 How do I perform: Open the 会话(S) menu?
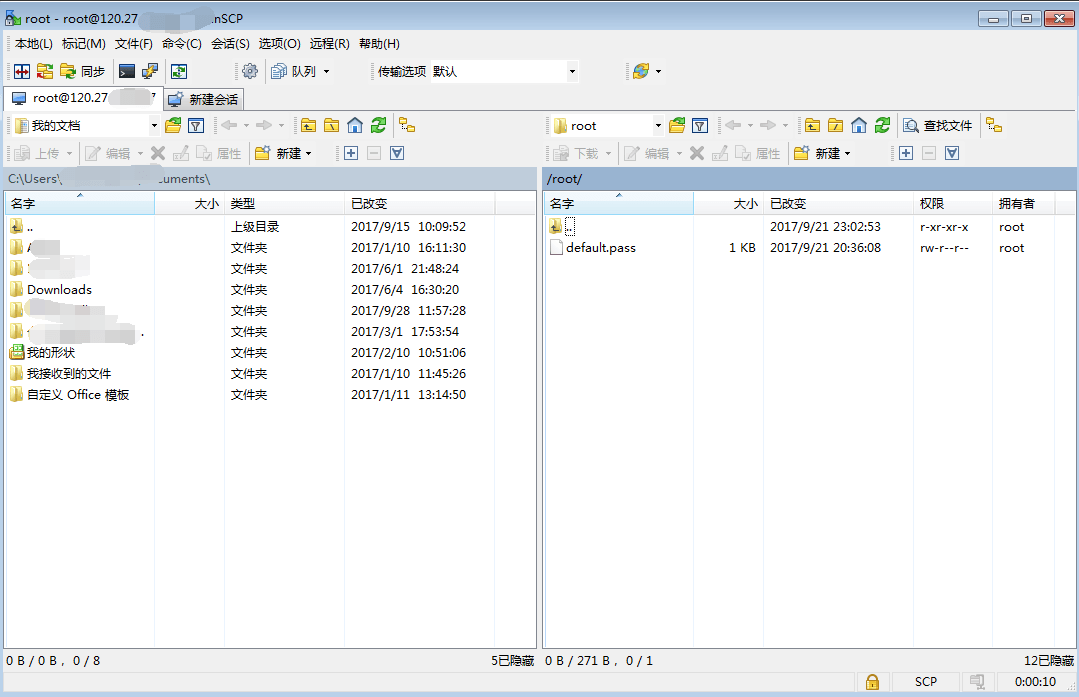[x=231, y=44]
